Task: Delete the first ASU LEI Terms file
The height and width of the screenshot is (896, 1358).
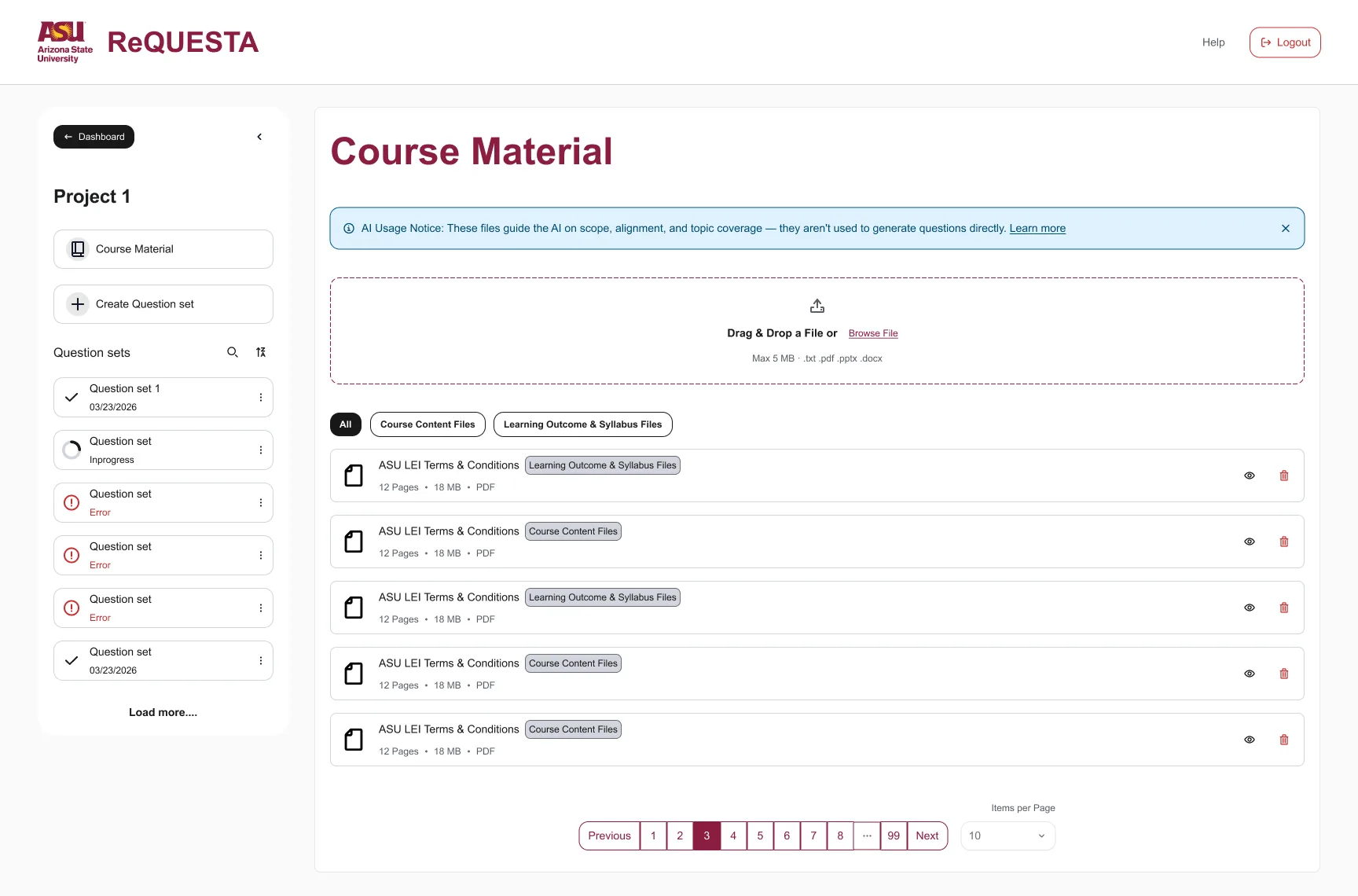Action: tap(1284, 476)
